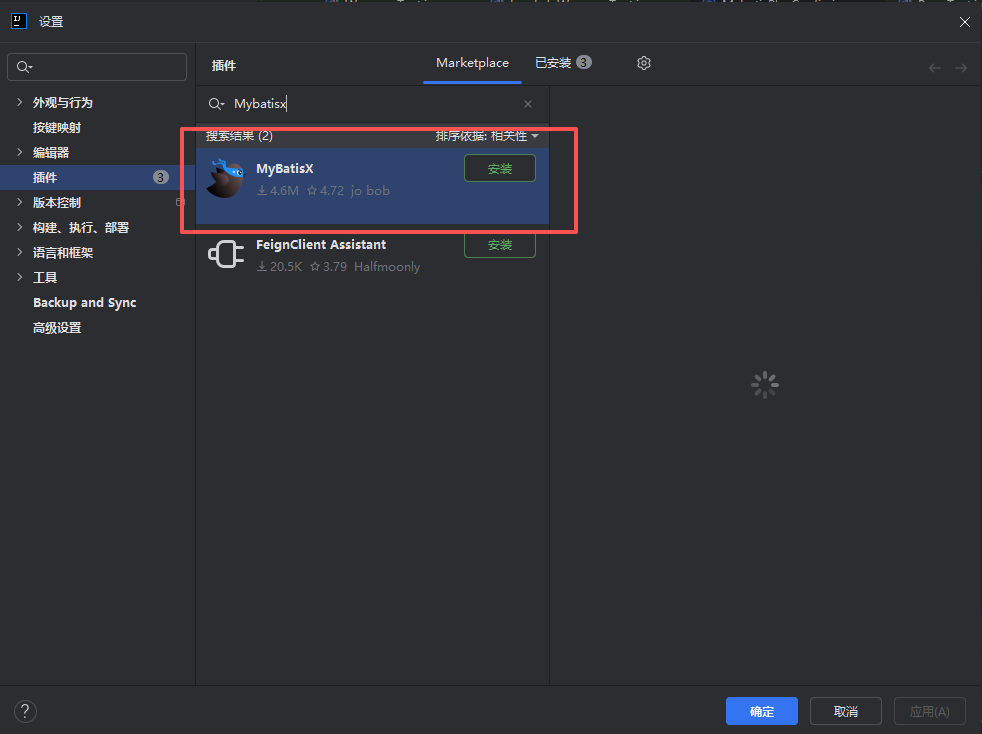
Task: Navigate forward with the right arrow
Action: (x=961, y=68)
